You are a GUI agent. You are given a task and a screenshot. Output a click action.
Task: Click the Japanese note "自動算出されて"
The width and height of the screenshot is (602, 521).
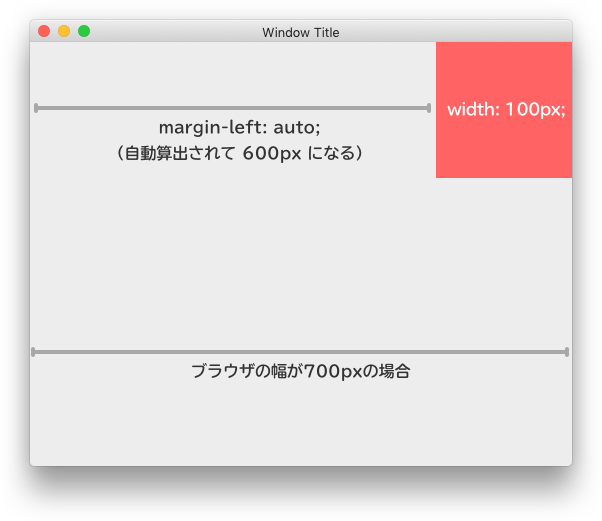pos(179,154)
